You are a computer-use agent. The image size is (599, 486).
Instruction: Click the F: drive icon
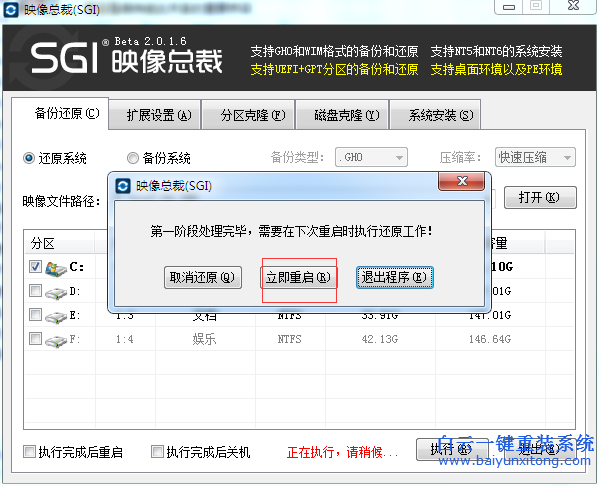pos(55,340)
